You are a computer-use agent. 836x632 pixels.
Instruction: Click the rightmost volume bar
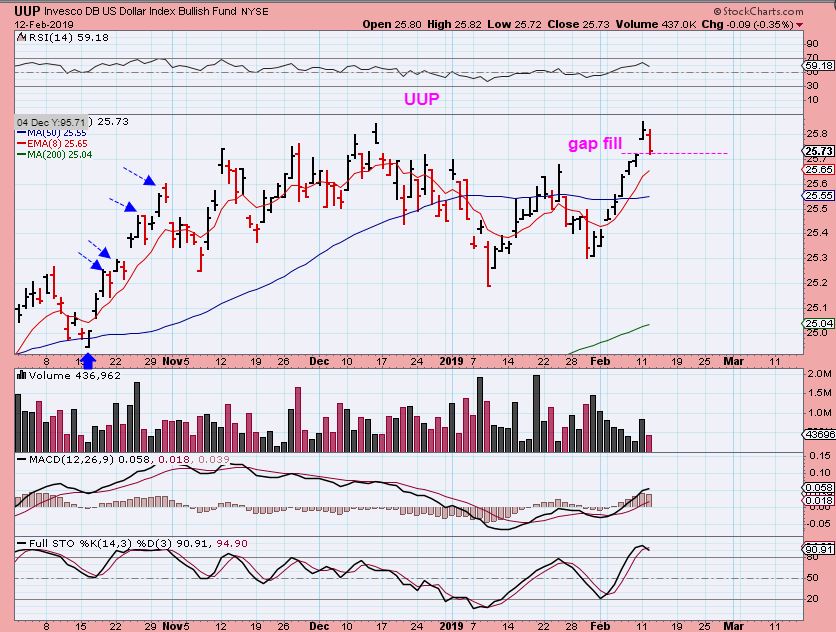coord(649,444)
